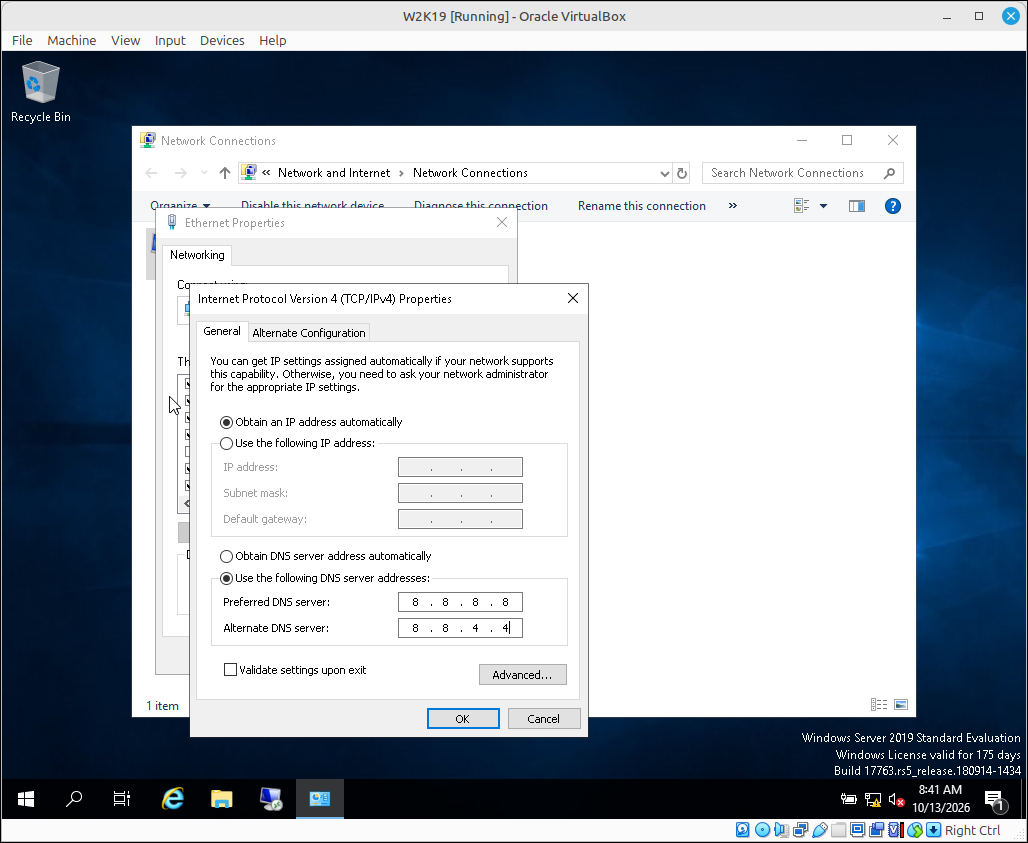This screenshot has height=843, width=1028.
Task: Toggle preview pane in Network Connections
Action: 856,206
